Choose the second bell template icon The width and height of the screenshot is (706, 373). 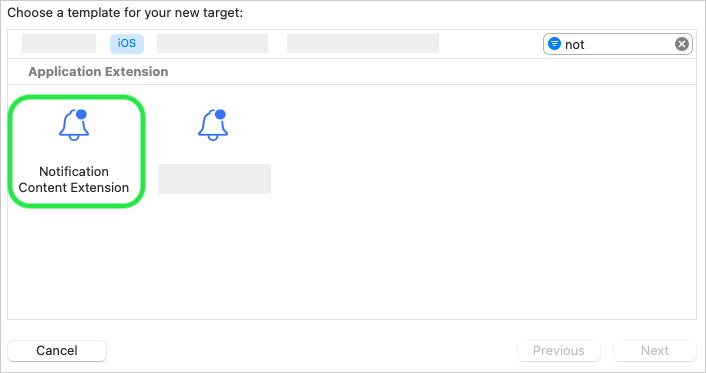coord(213,125)
